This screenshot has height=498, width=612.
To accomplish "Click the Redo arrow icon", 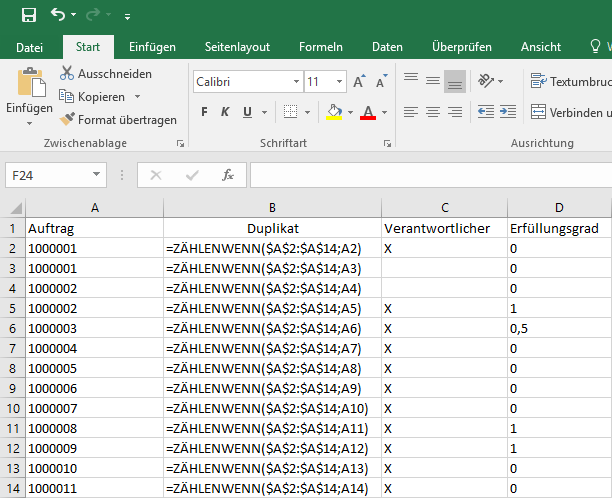I will 93,15.
